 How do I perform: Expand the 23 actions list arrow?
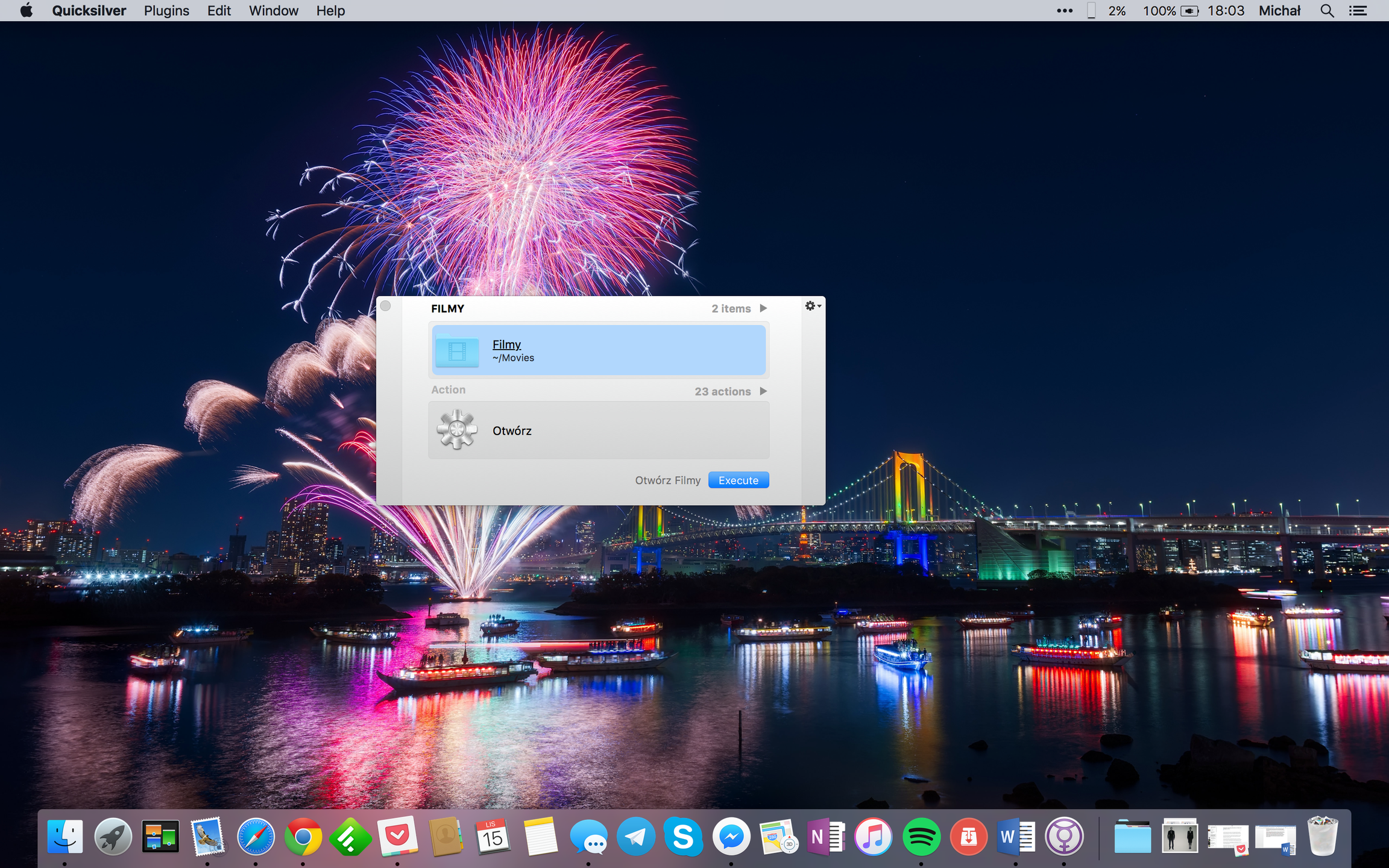point(763,391)
